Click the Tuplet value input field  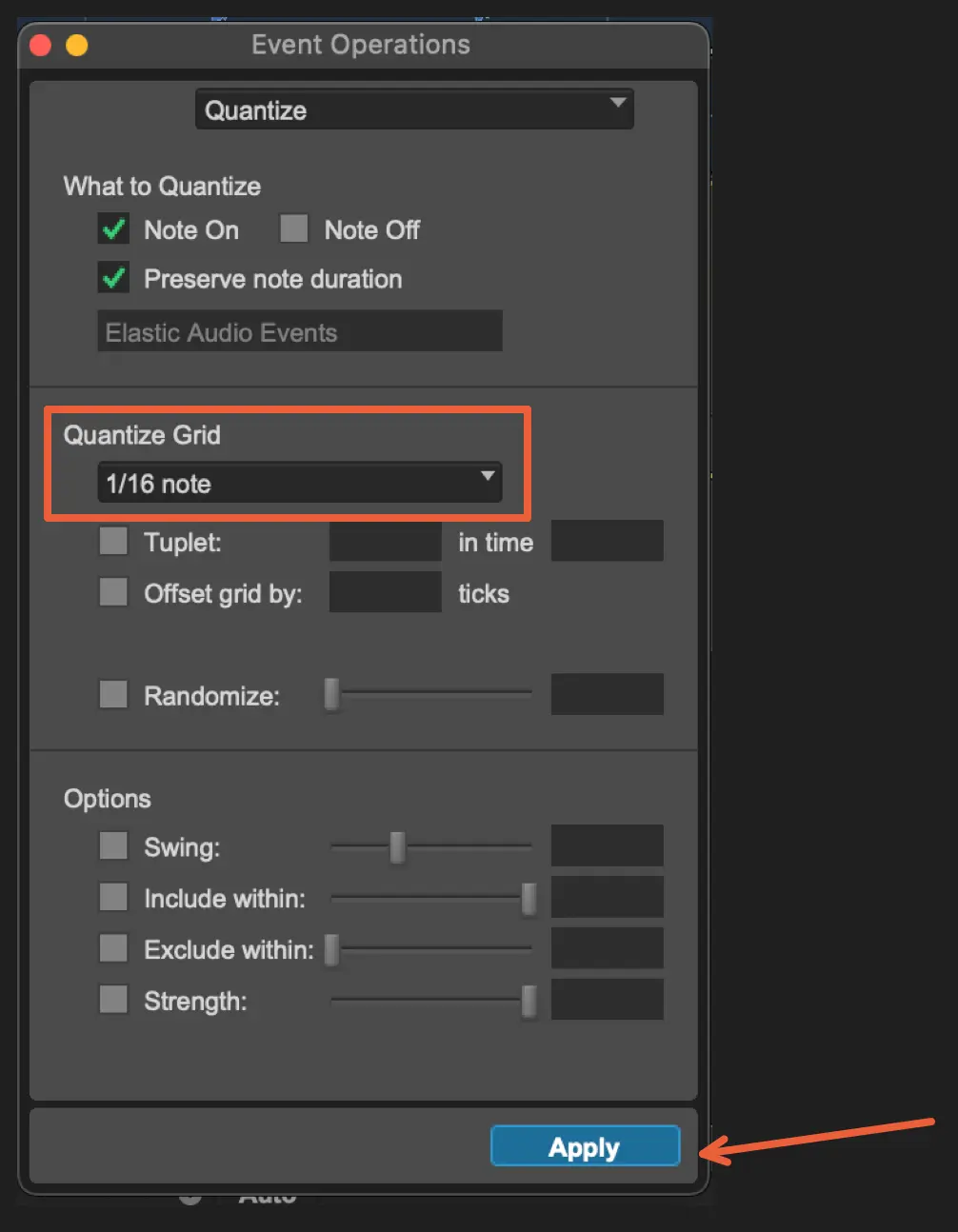(x=385, y=542)
